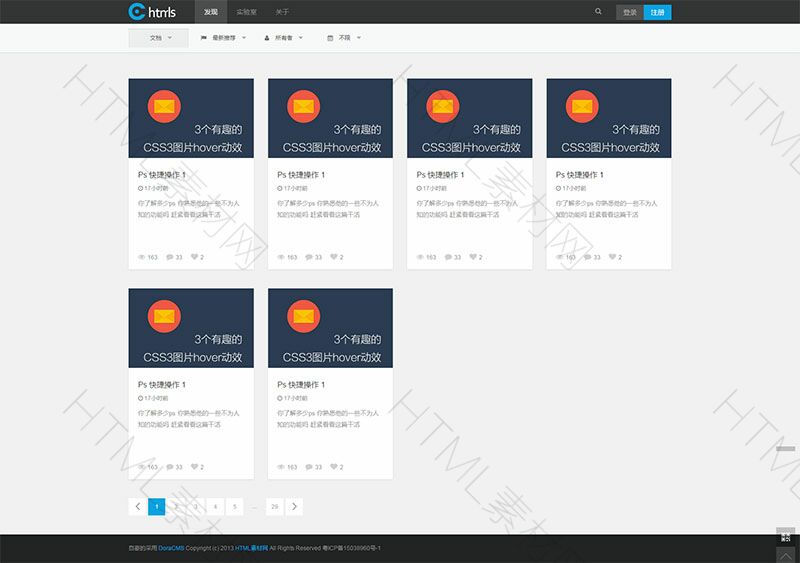This screenshot has height=563, width=800.
Task: Open the 关于 nav tab
Action: 282,12
